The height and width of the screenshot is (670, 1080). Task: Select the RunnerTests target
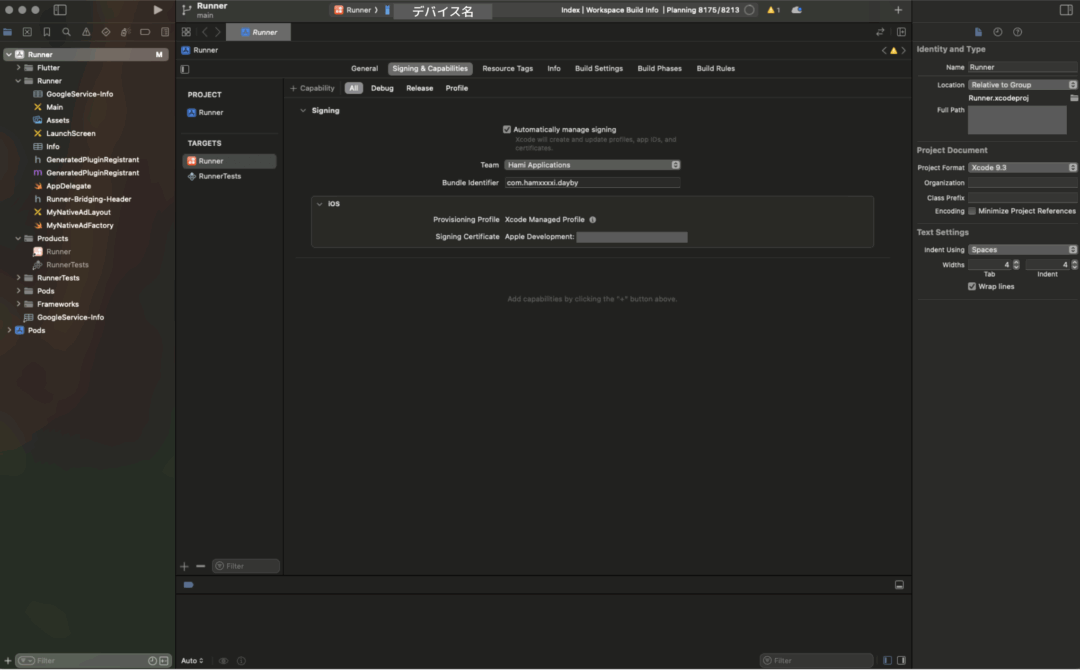pyautogui.click(x=220, y=176)
